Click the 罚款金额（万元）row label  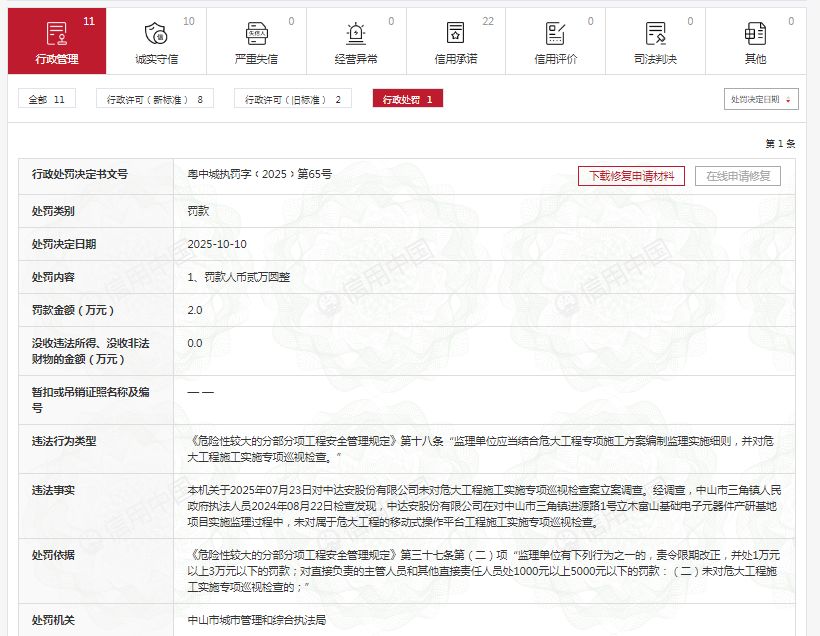click(x=73, y=310)
